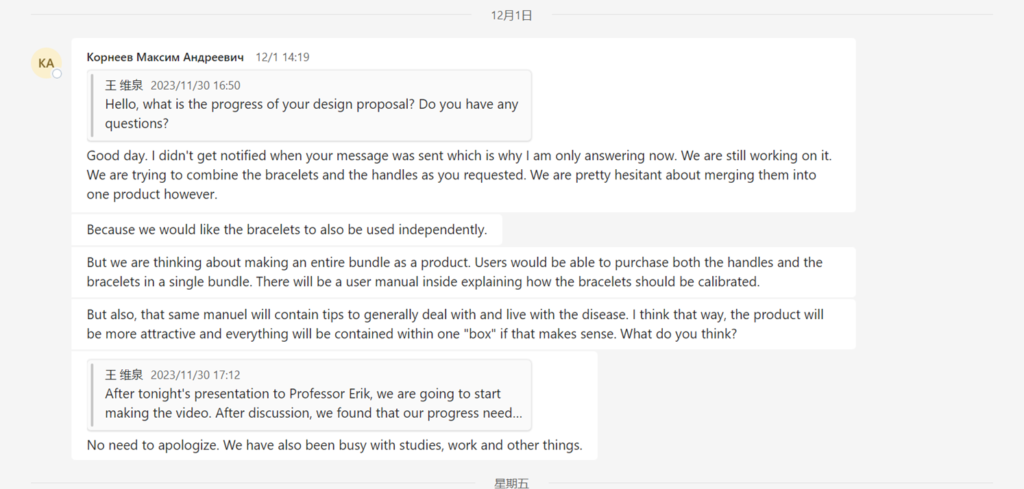Click the message about making an entire bundle
Image resolution: width=1024 pixels, height=489 pixels.
(x=454, y=272)
